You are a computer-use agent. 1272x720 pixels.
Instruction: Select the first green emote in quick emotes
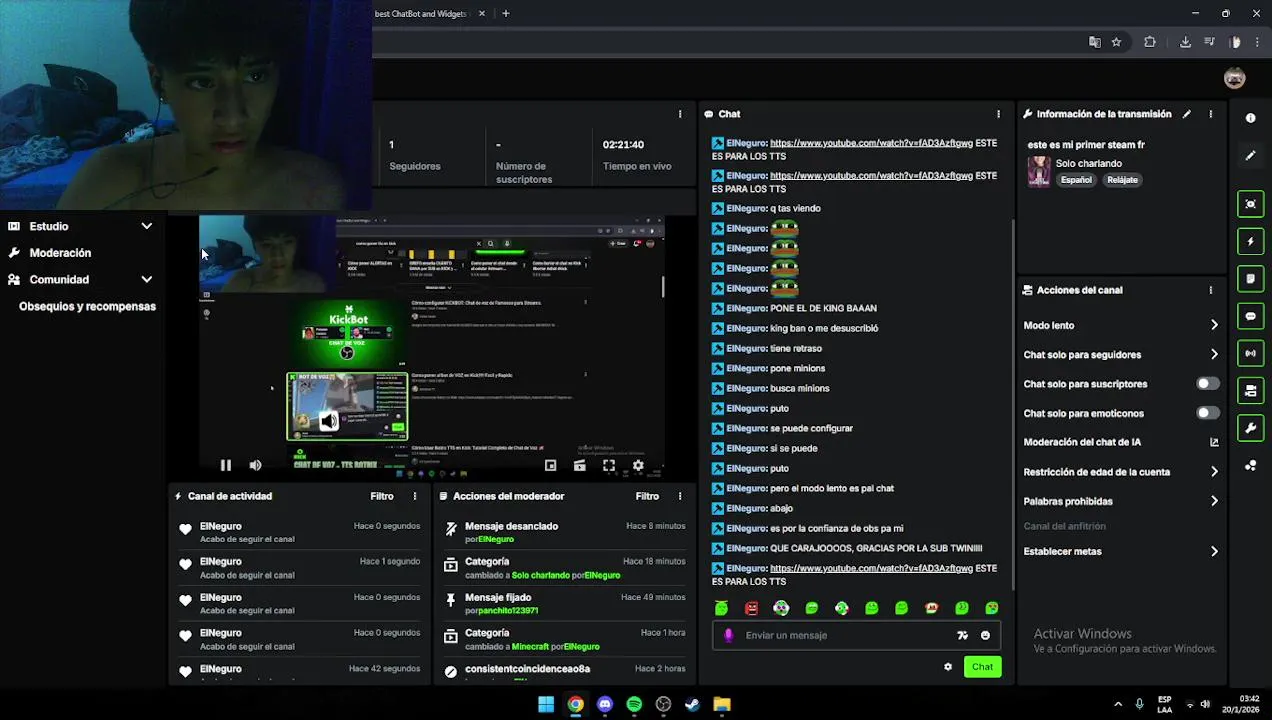[721, 608]
